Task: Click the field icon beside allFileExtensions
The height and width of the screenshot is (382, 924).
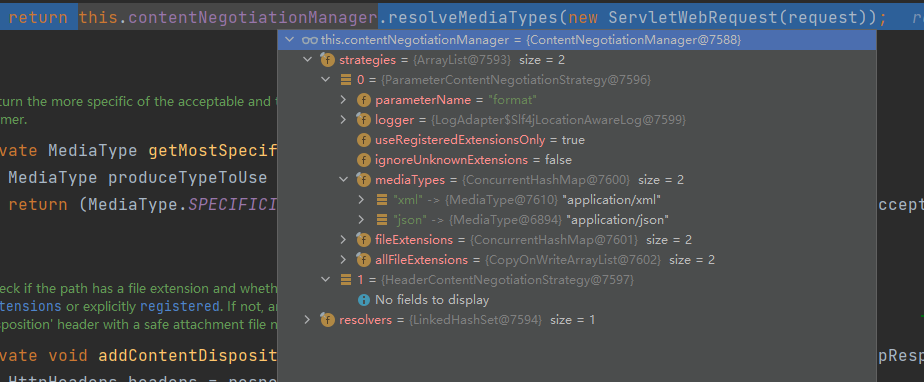Action: point(364,260)
